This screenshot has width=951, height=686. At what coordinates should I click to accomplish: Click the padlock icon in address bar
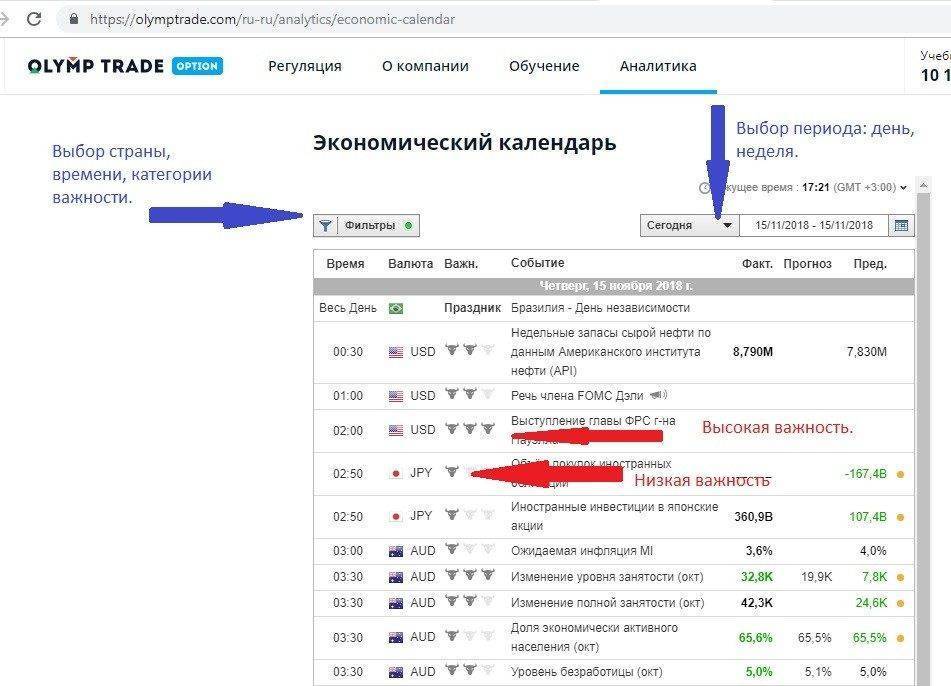[72, 19]
